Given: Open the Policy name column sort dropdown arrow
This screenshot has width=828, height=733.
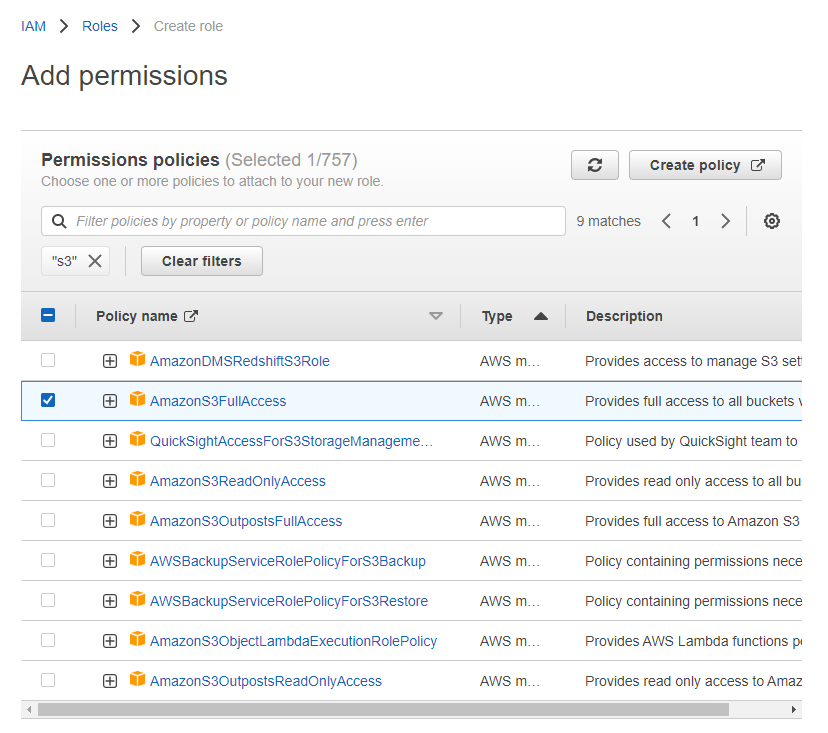Looking at the screenshot, I should 436,316.
